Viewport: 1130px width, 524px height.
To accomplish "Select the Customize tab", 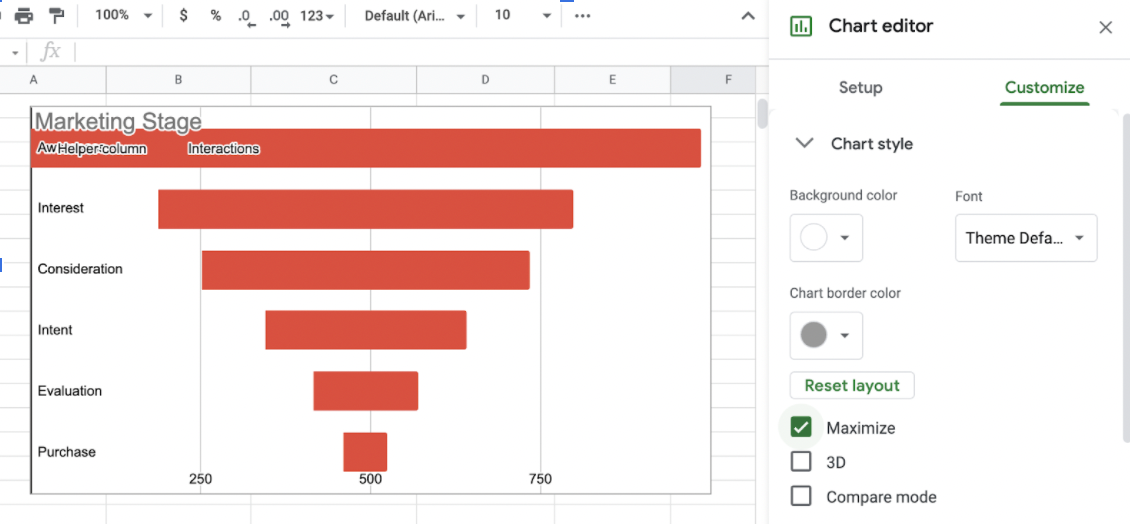I will pyautogui.click(x=1044, y=87).
